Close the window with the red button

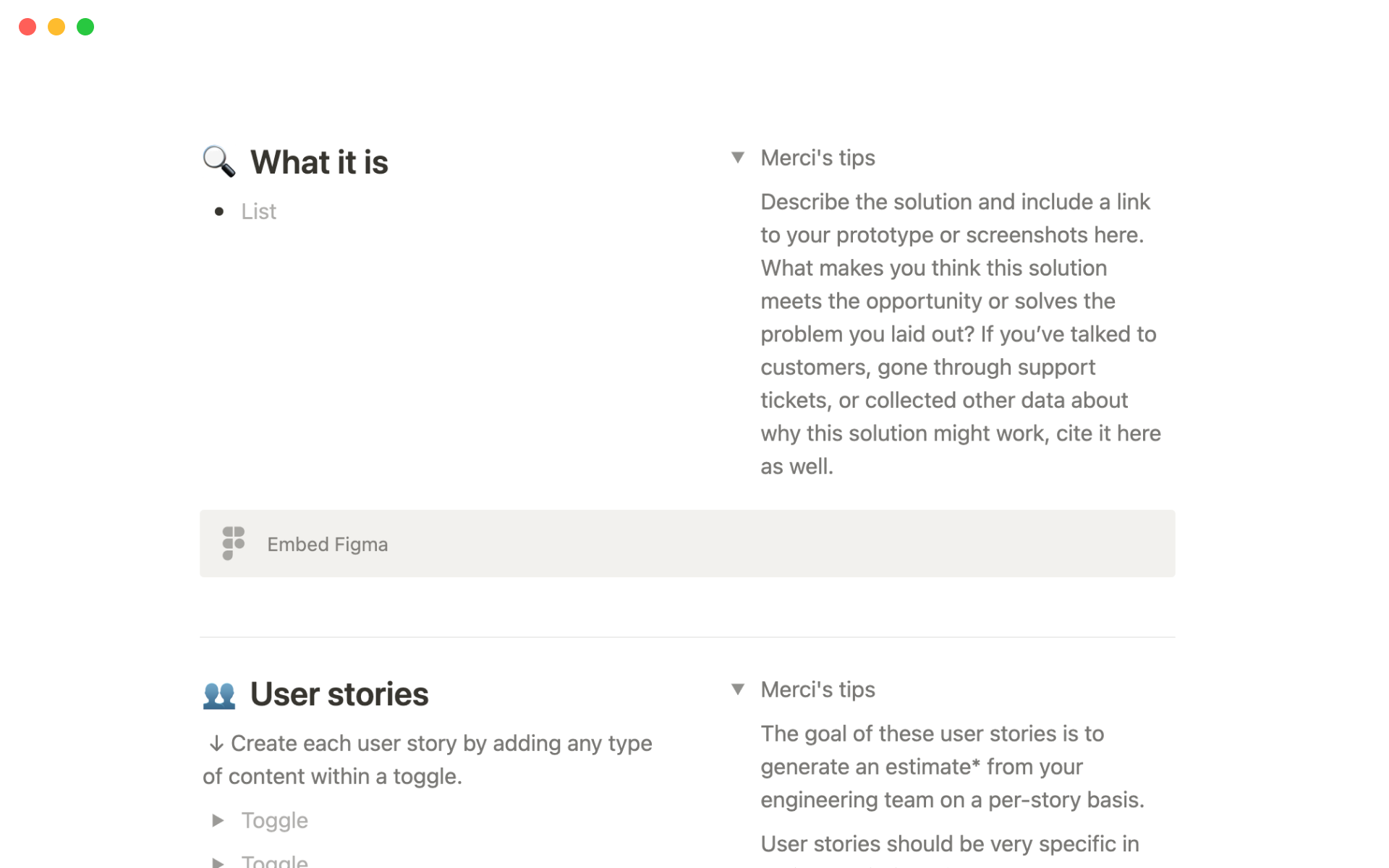27,27
